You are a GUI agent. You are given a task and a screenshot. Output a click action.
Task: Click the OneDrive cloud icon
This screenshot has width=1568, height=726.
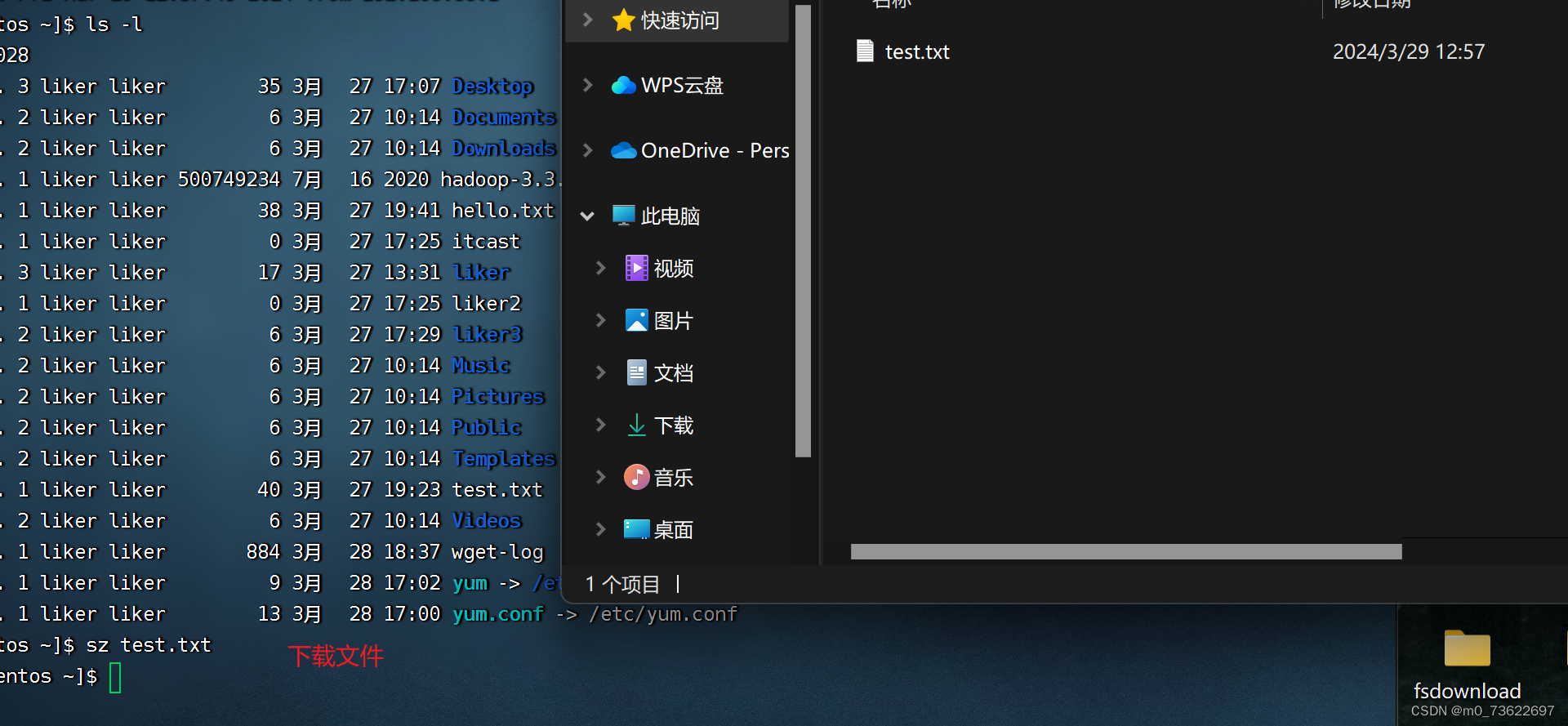(x=624, y=150)
